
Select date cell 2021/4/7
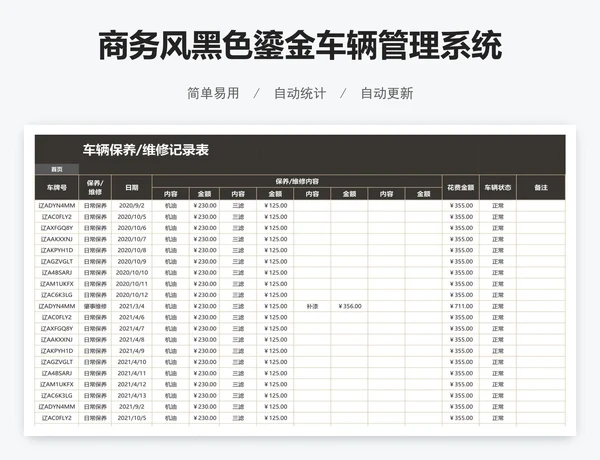click(132, 328)
